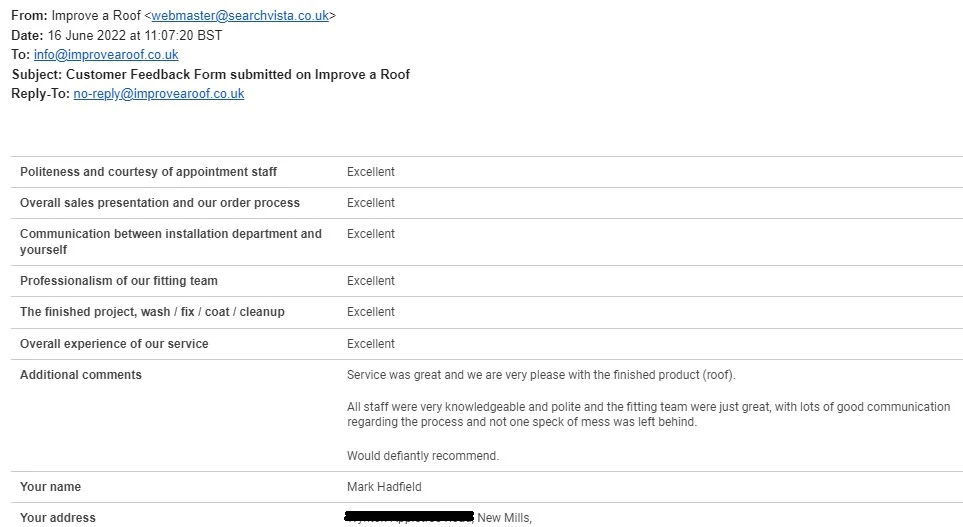Click the 'Additional comments' row label

click(x=81, y=375)
